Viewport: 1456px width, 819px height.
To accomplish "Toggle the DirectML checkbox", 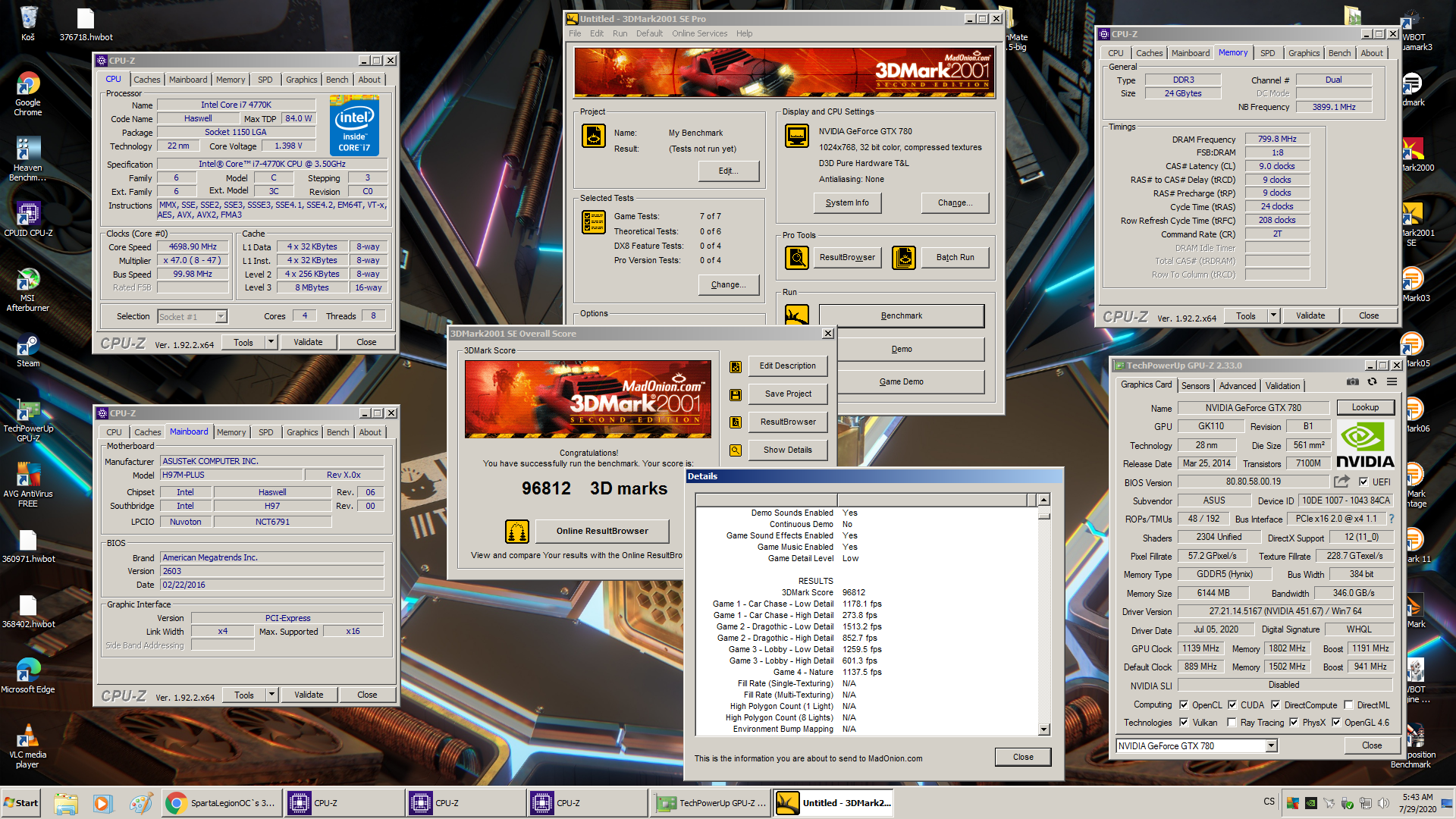I will pyautogui.click(x=1348, y=704).
